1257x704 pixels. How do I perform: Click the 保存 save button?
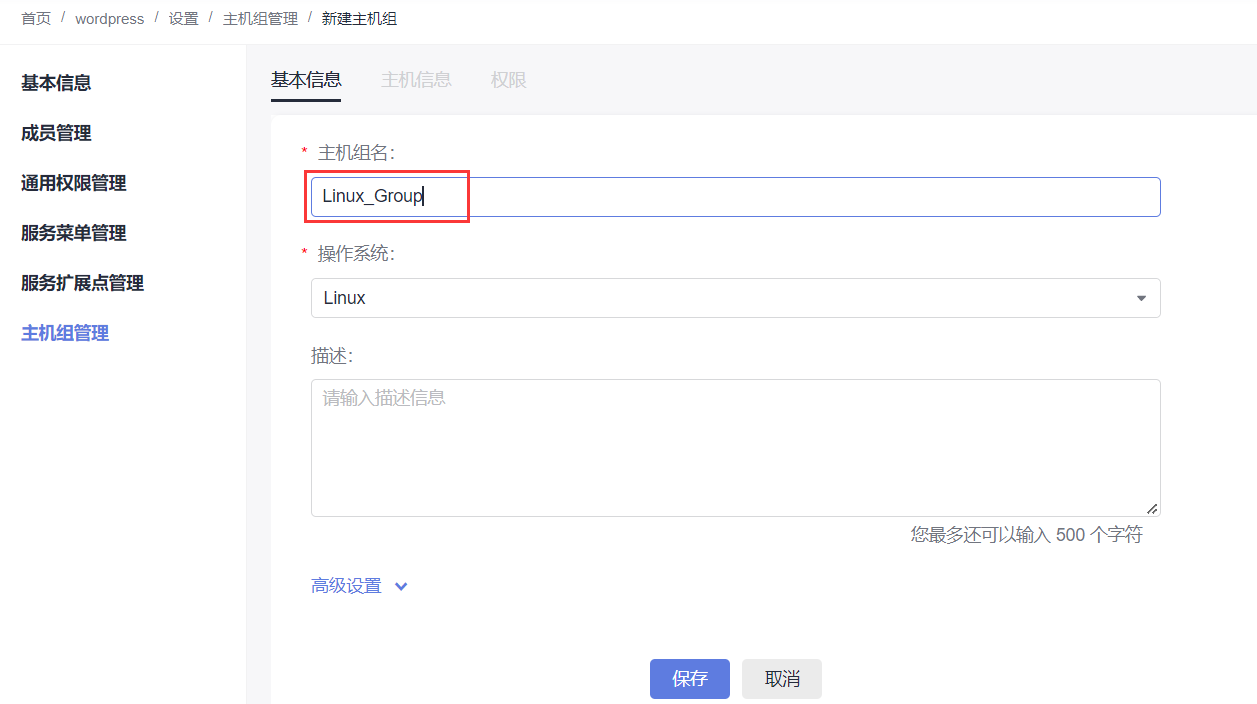(690, 679)
